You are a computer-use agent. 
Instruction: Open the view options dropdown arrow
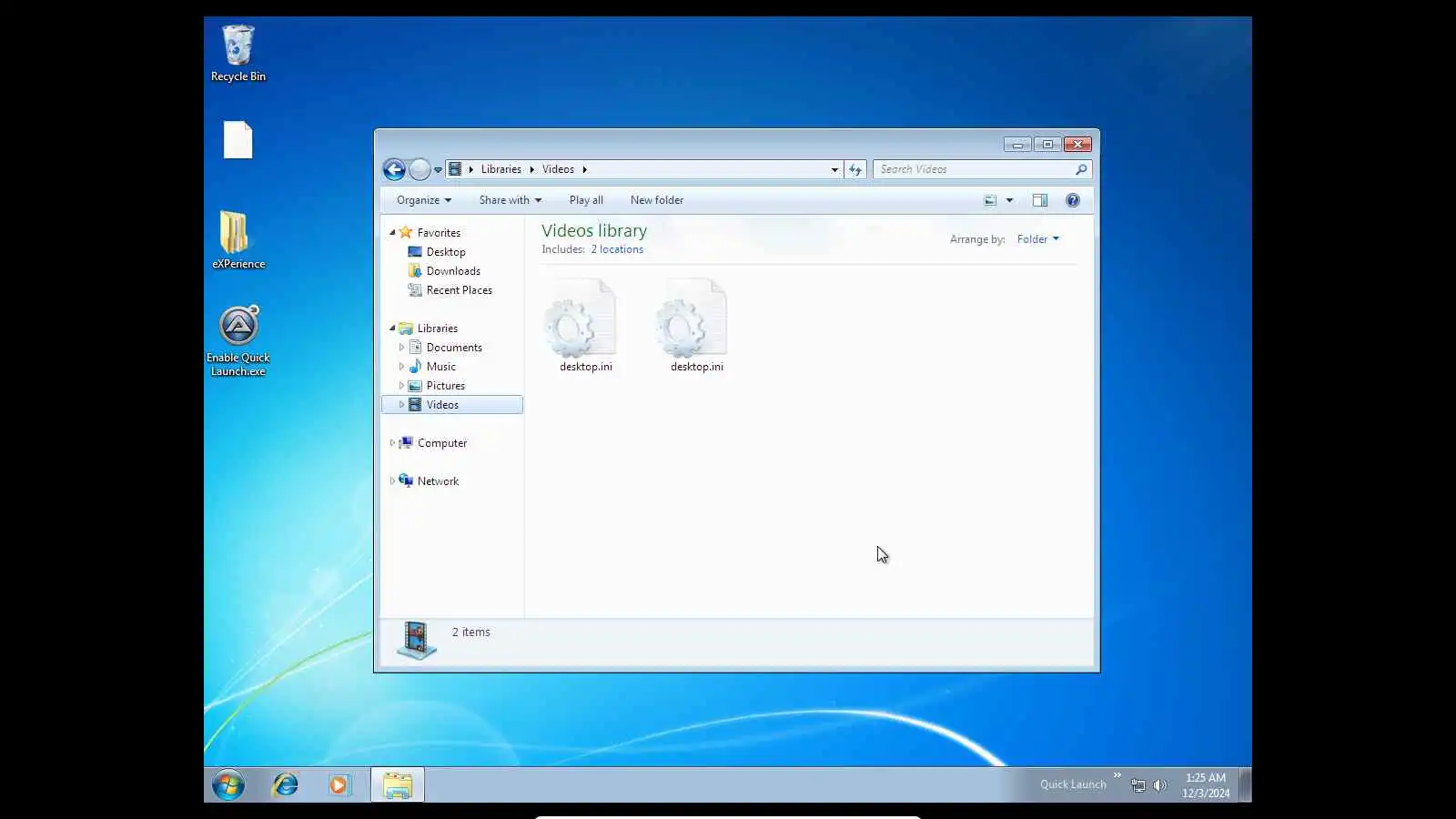point(1009,200)
